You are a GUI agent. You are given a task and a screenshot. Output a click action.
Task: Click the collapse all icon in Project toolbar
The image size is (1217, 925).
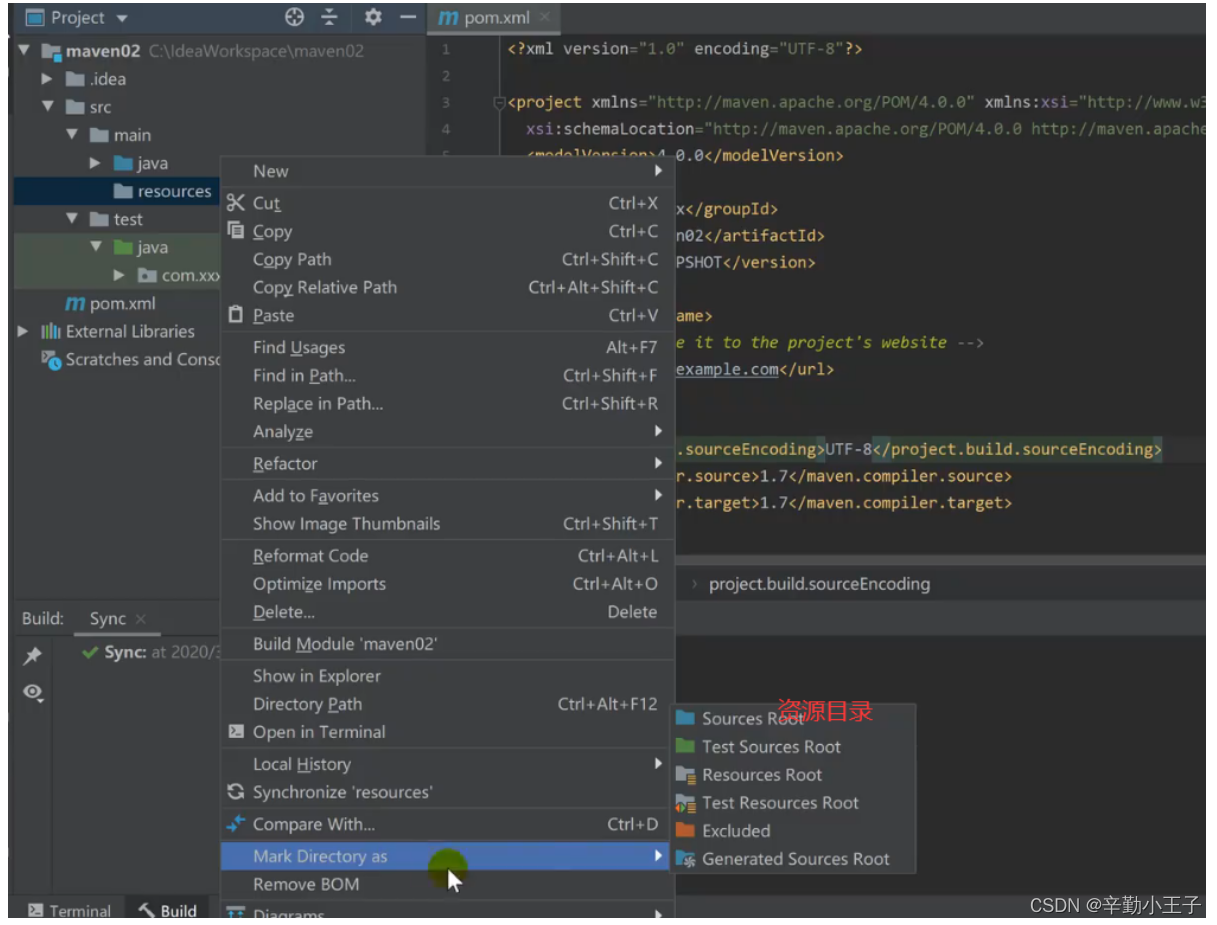(330, 17)
